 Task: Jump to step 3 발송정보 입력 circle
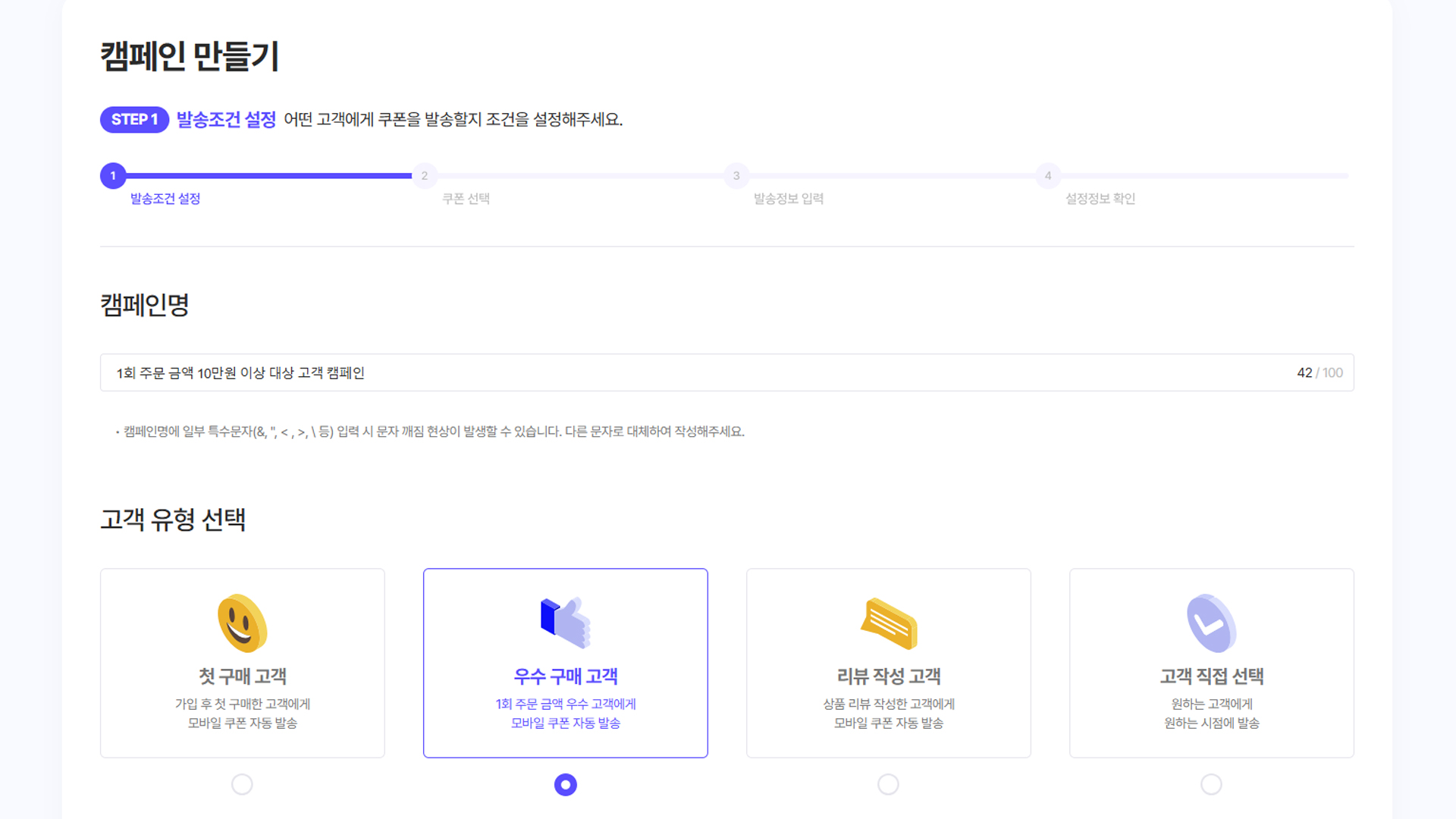coord(736,176)
